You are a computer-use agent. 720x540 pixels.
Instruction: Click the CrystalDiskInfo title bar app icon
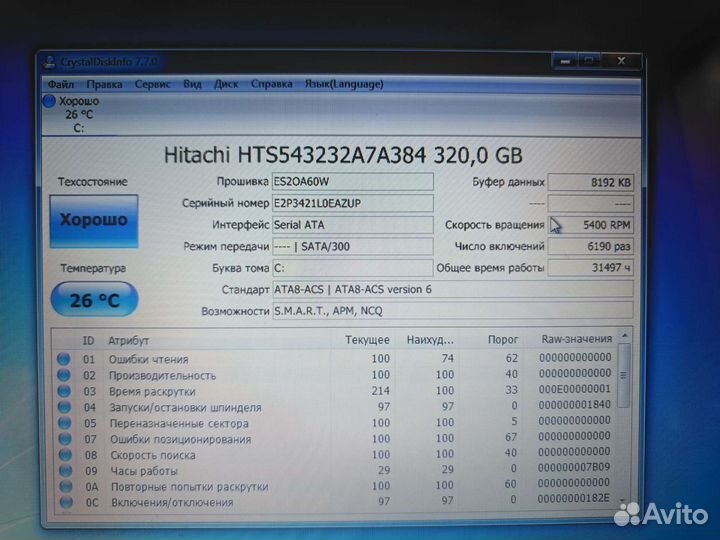tap(49, 62)
